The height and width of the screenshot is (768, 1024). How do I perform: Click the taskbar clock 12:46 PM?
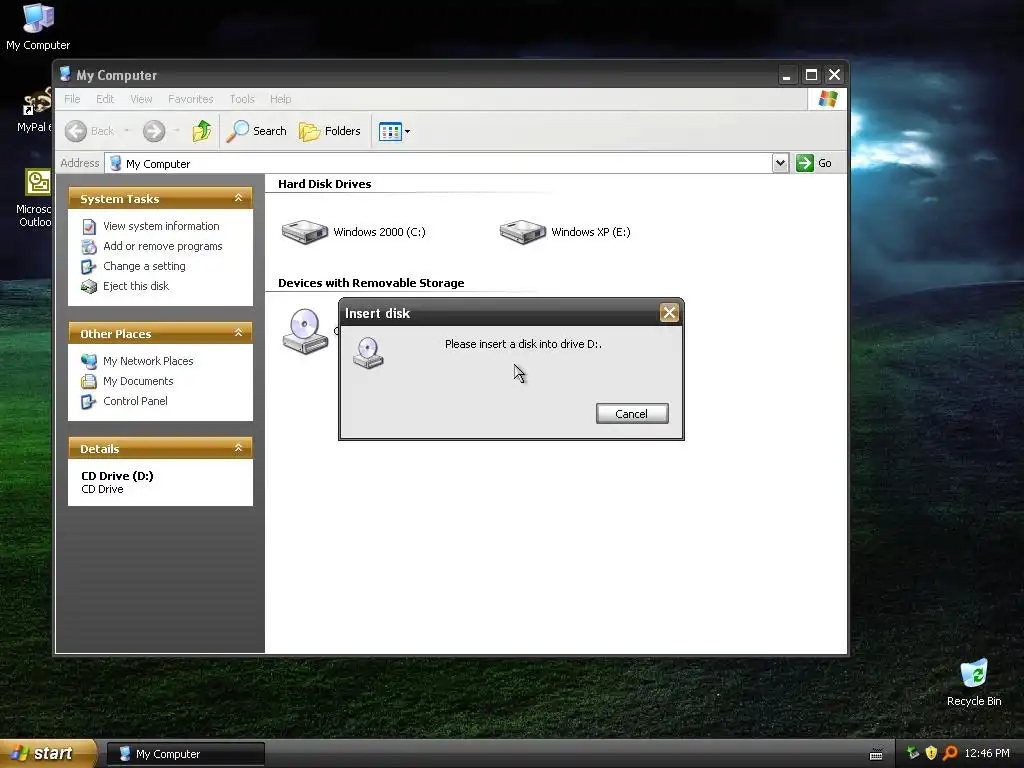(987, 754)
